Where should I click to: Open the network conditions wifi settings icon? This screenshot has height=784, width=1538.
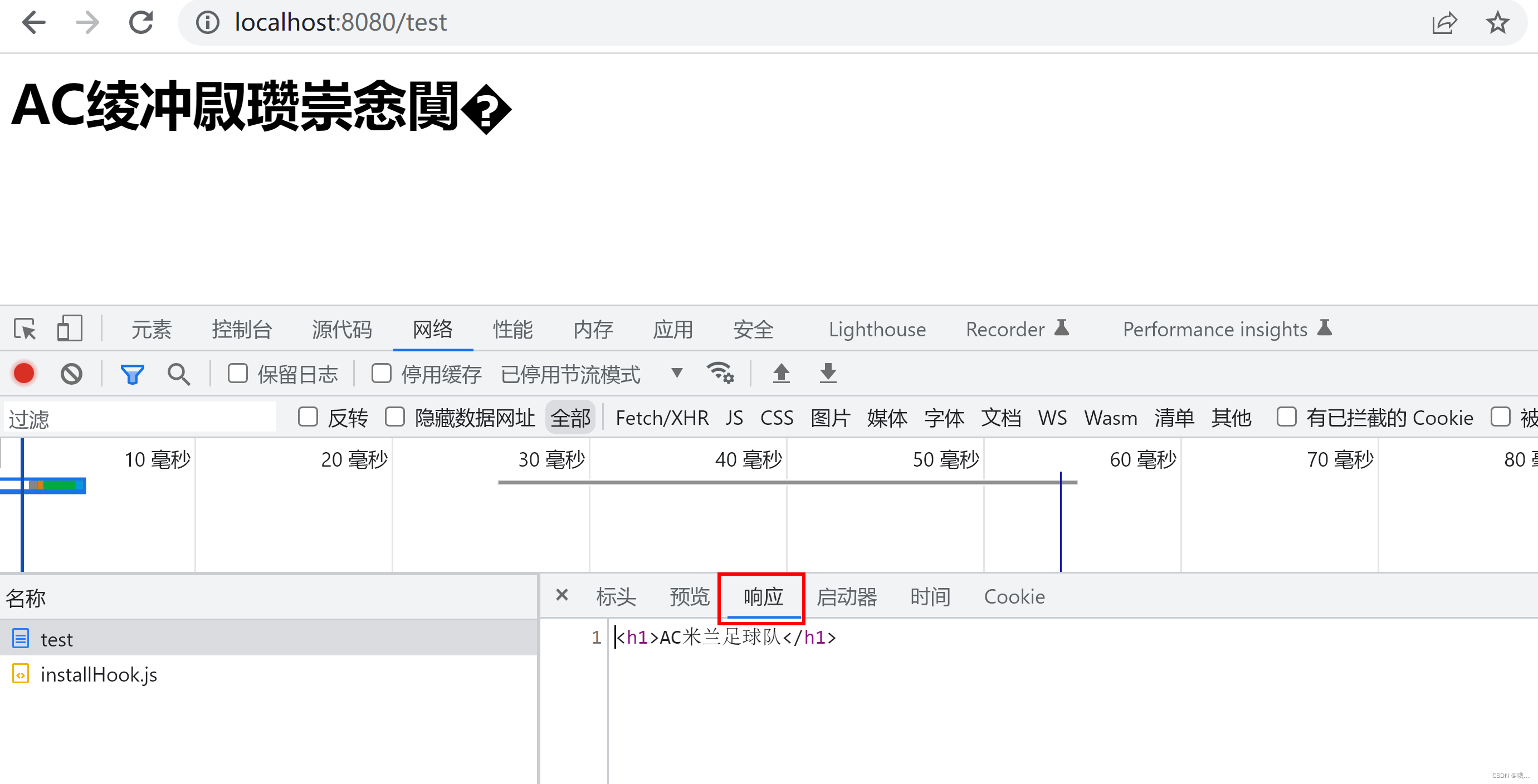click(720, 374)
